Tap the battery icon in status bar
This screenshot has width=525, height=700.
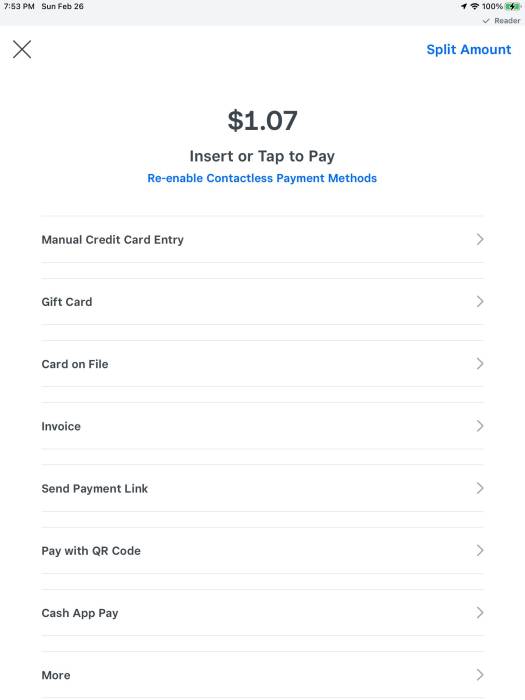[x=513, y=6]
